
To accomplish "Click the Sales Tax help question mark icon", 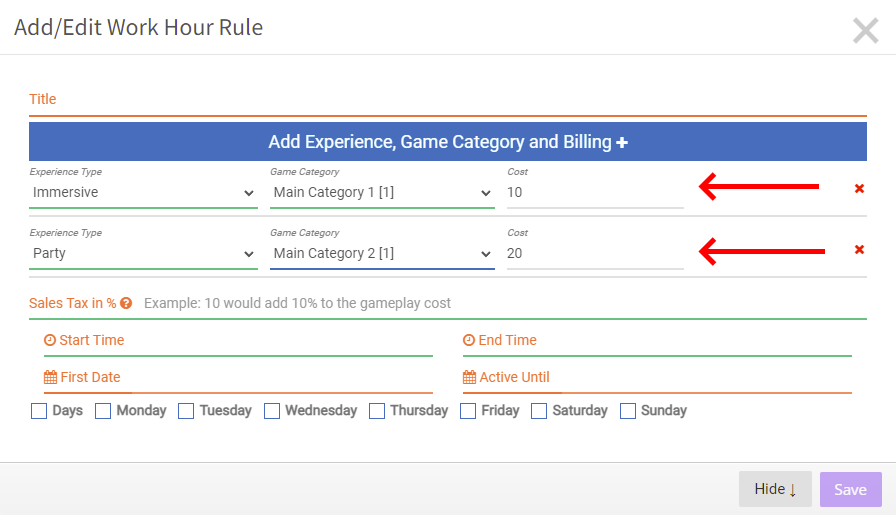I will click(126, 304).
